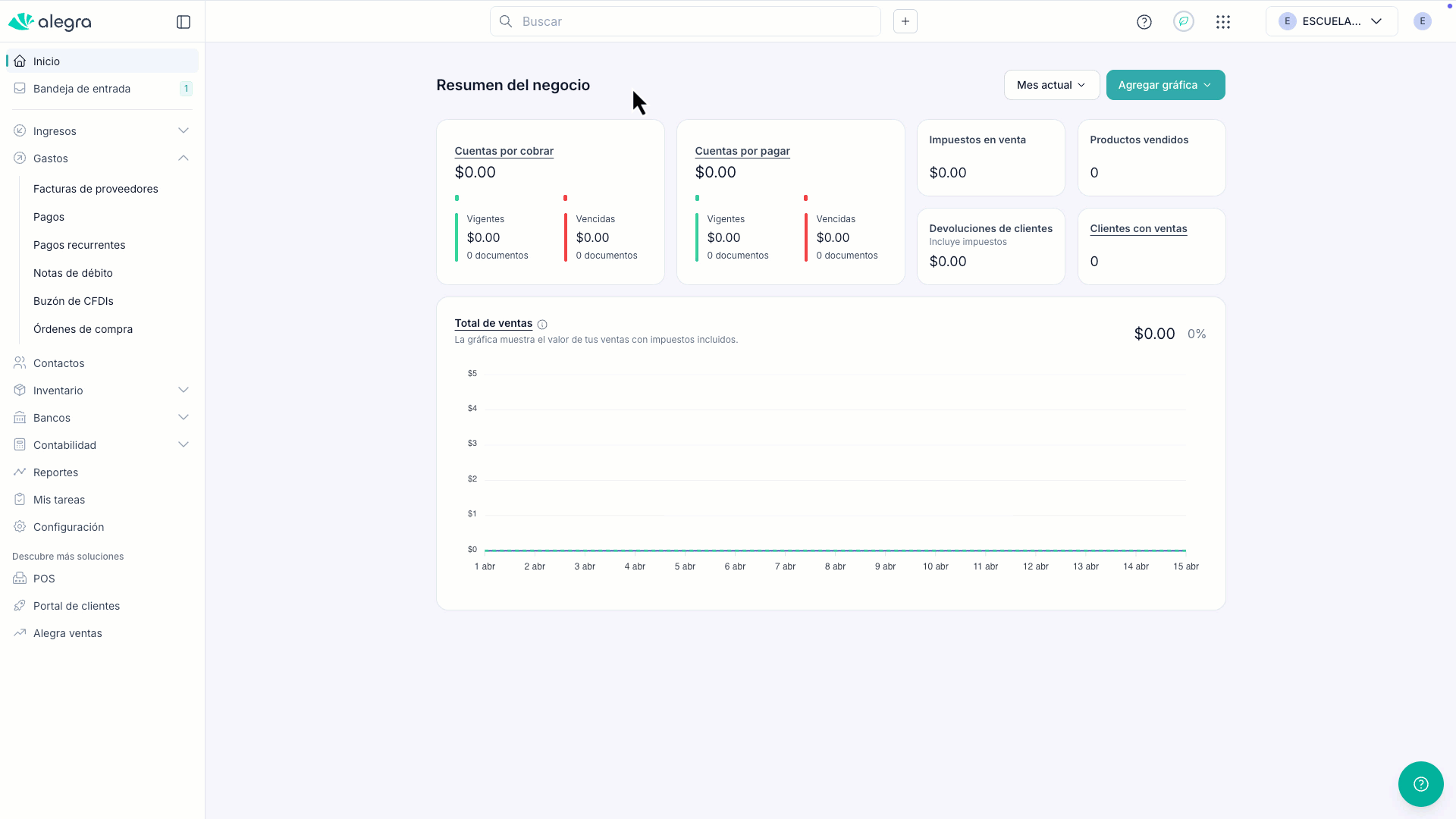Open the apps grid icon

tap(1223, 22)
